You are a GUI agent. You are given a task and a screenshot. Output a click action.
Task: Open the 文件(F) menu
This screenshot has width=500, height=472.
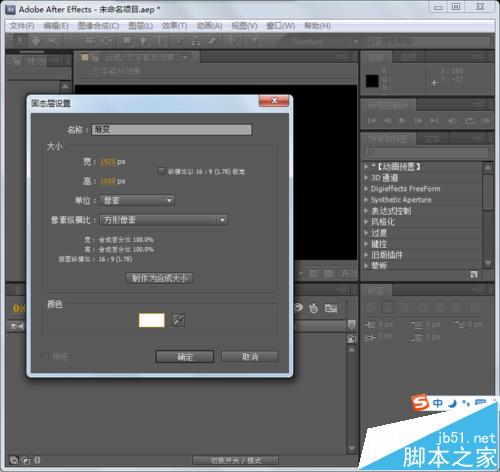[22, 26]
